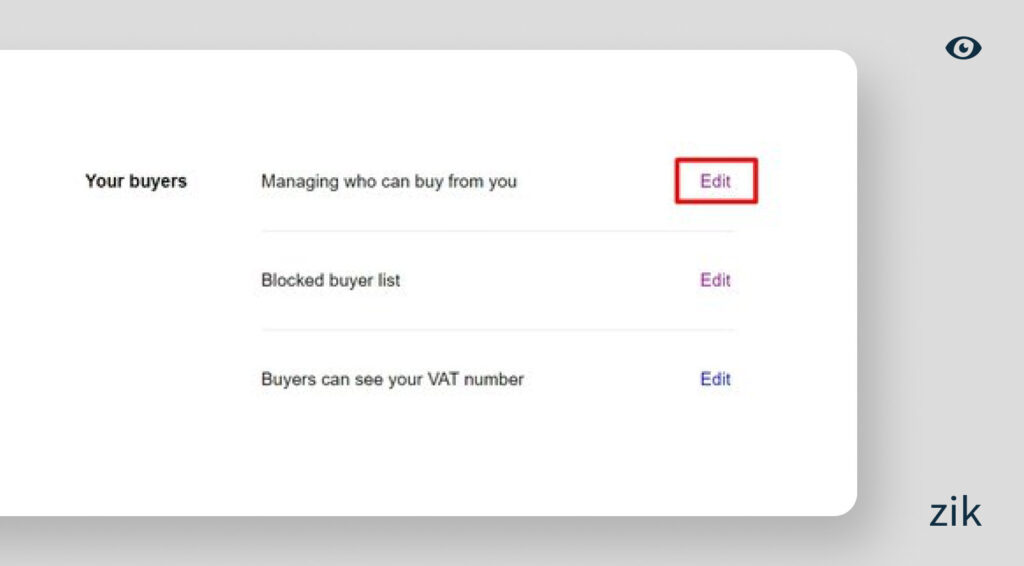Viewport: 1024px width, 566px height.
Task: Click the empty area below the VAT row
Action: 497,450
